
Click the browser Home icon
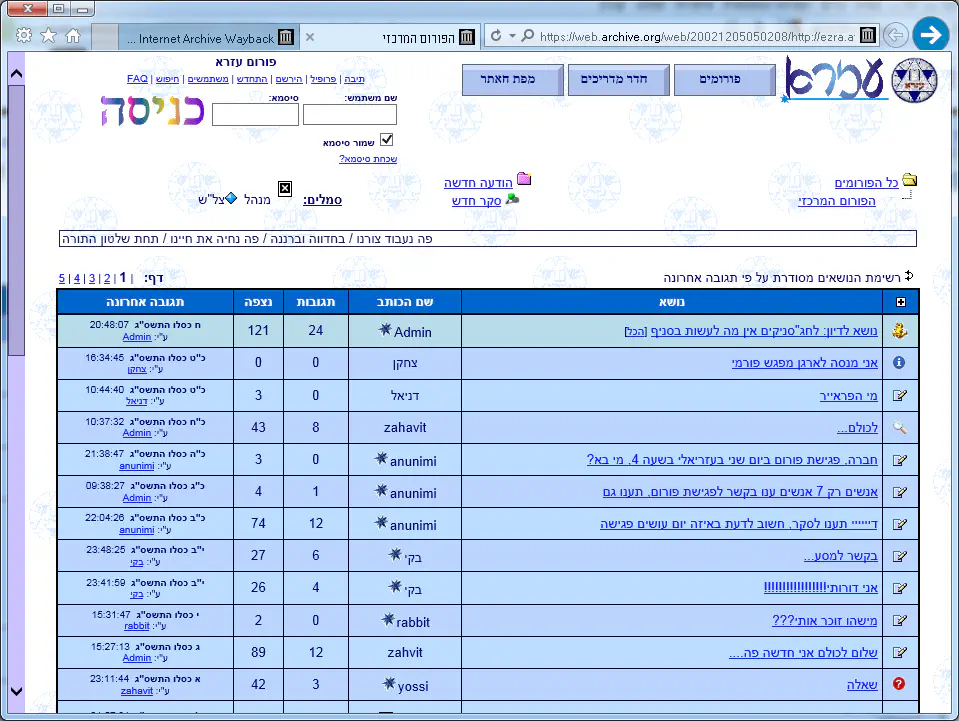click(73, 36)
